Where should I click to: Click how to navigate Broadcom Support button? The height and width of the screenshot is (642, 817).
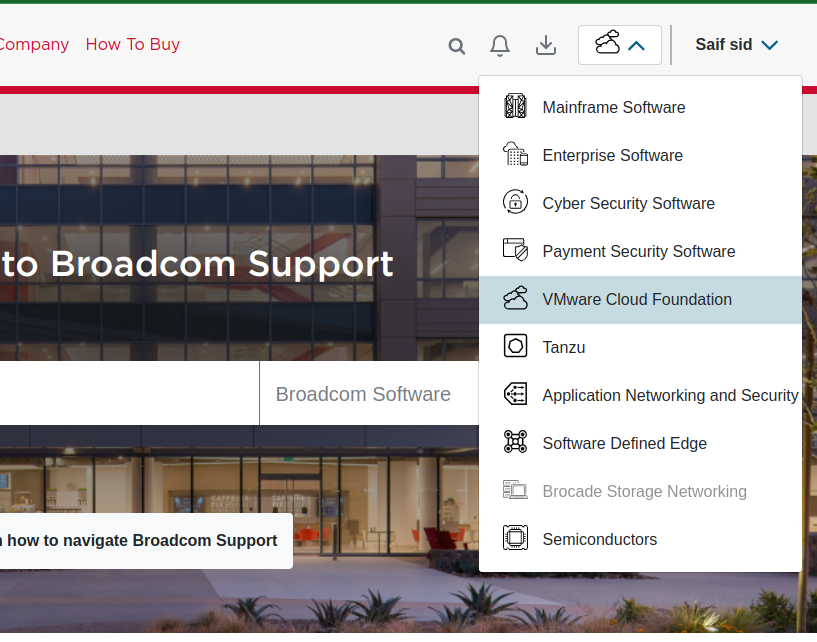tap(146, 541)
